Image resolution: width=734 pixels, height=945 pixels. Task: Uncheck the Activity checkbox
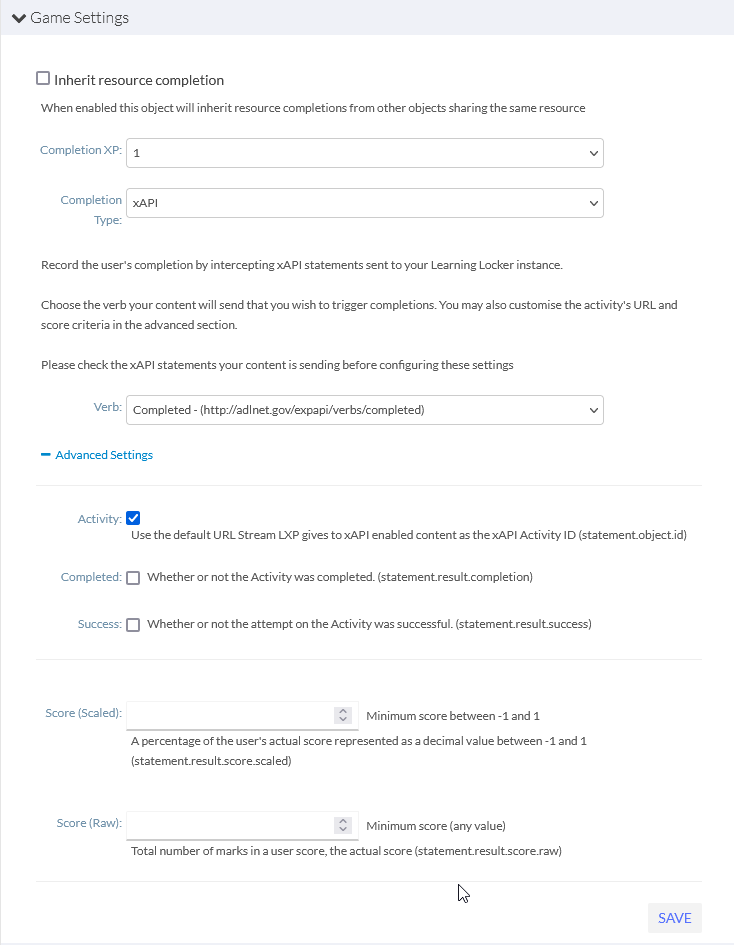133,518
